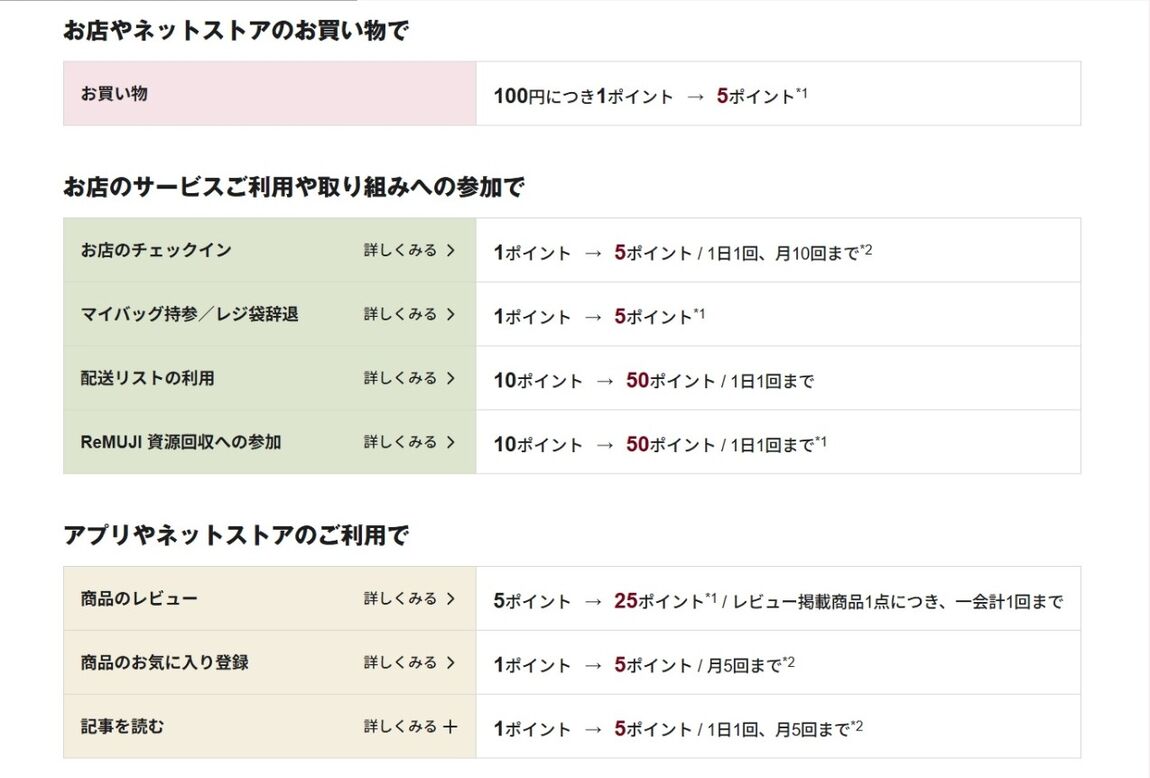Click the chevron icon in 配送リストの利用 row
The width and height of the screenshot is (1150, 778).
click(451, 378)
